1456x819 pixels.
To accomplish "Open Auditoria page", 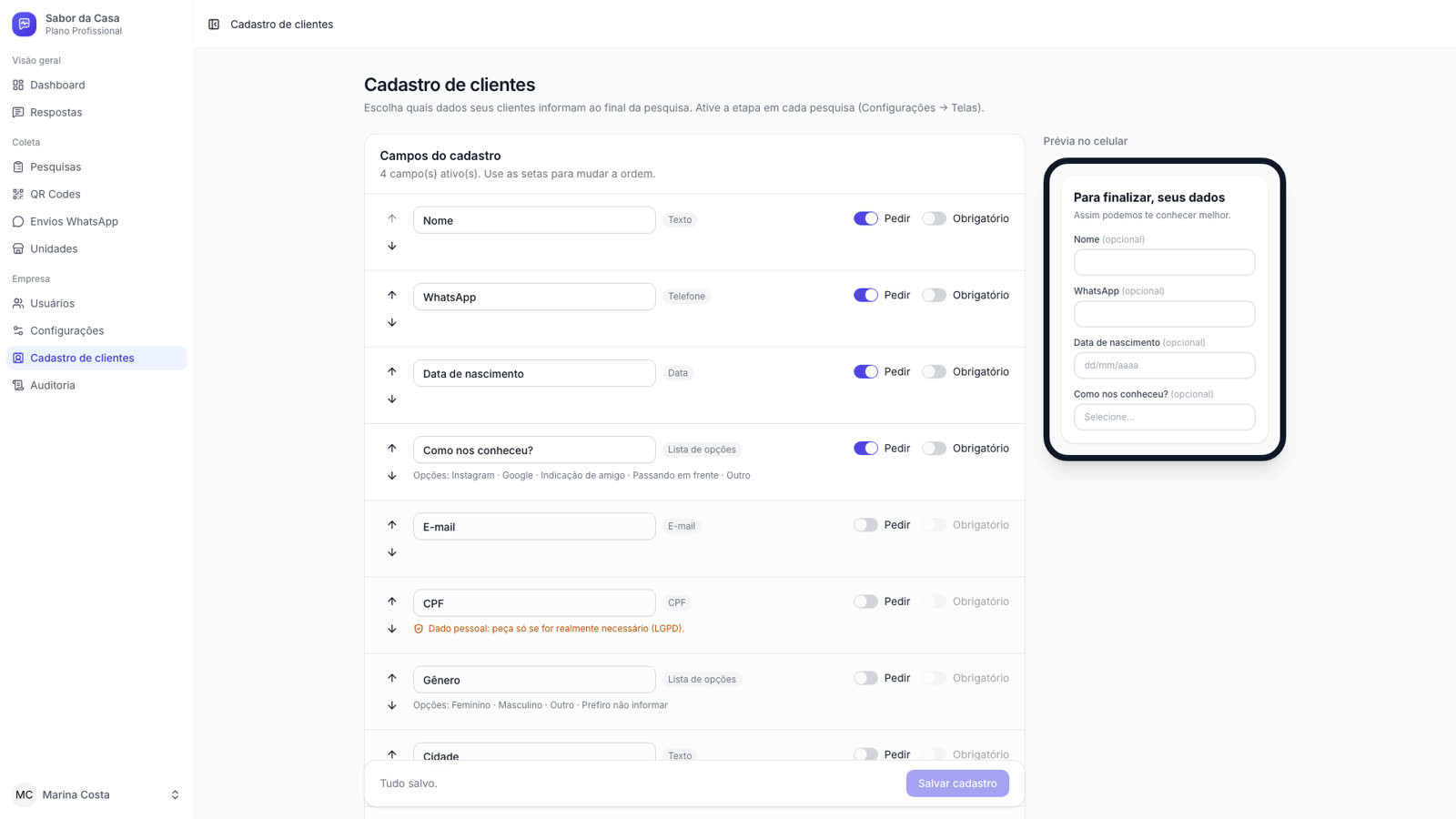I will 96,385.
